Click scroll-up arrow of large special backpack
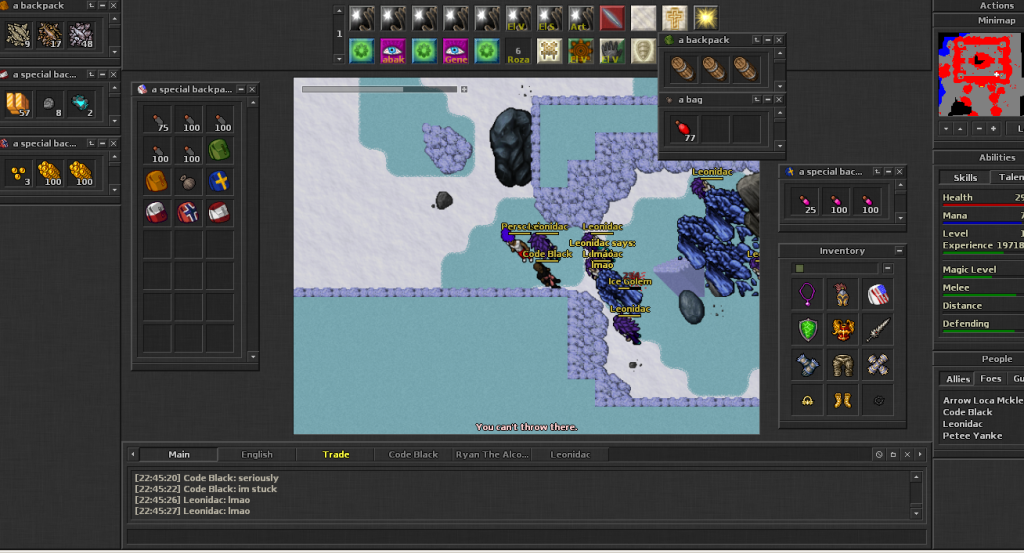This screenshot has width=1024, height=553. click(x=253, y=103)
